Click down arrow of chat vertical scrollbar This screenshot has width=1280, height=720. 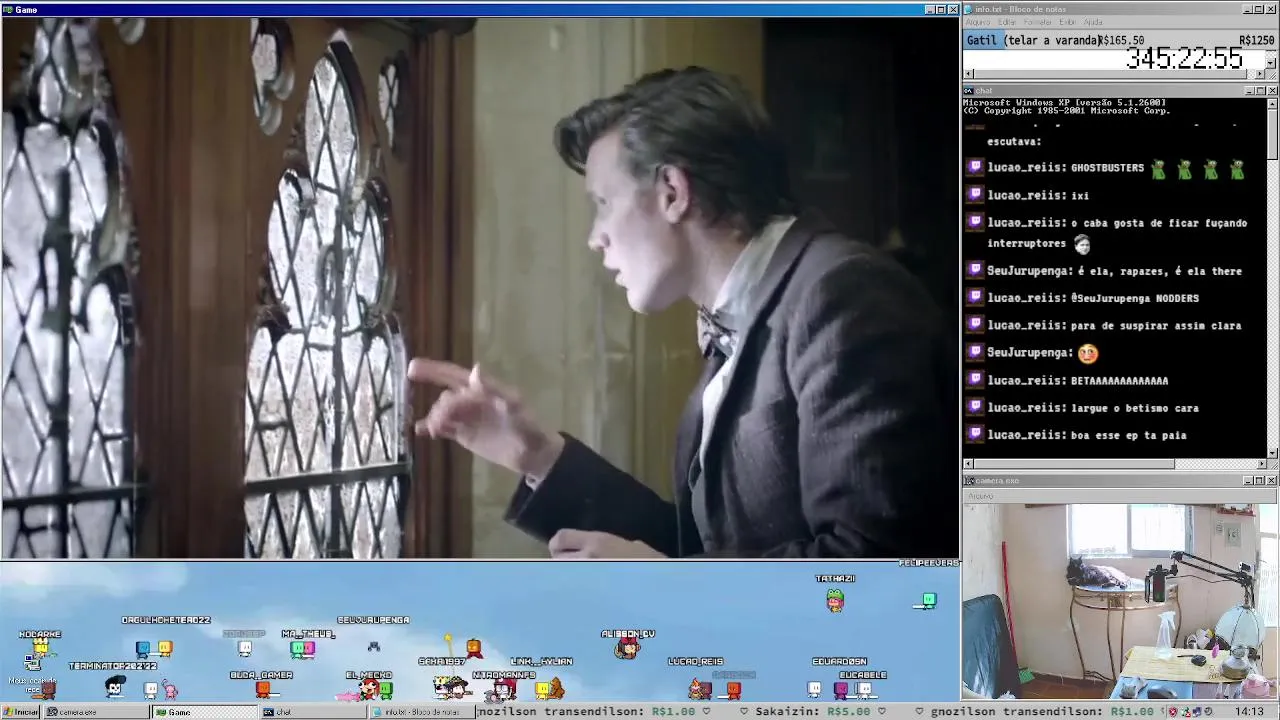coord(1272,452)
